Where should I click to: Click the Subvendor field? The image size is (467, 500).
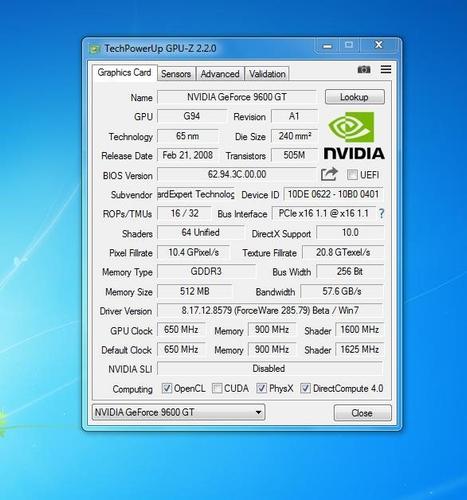click(x=196, y=194)
